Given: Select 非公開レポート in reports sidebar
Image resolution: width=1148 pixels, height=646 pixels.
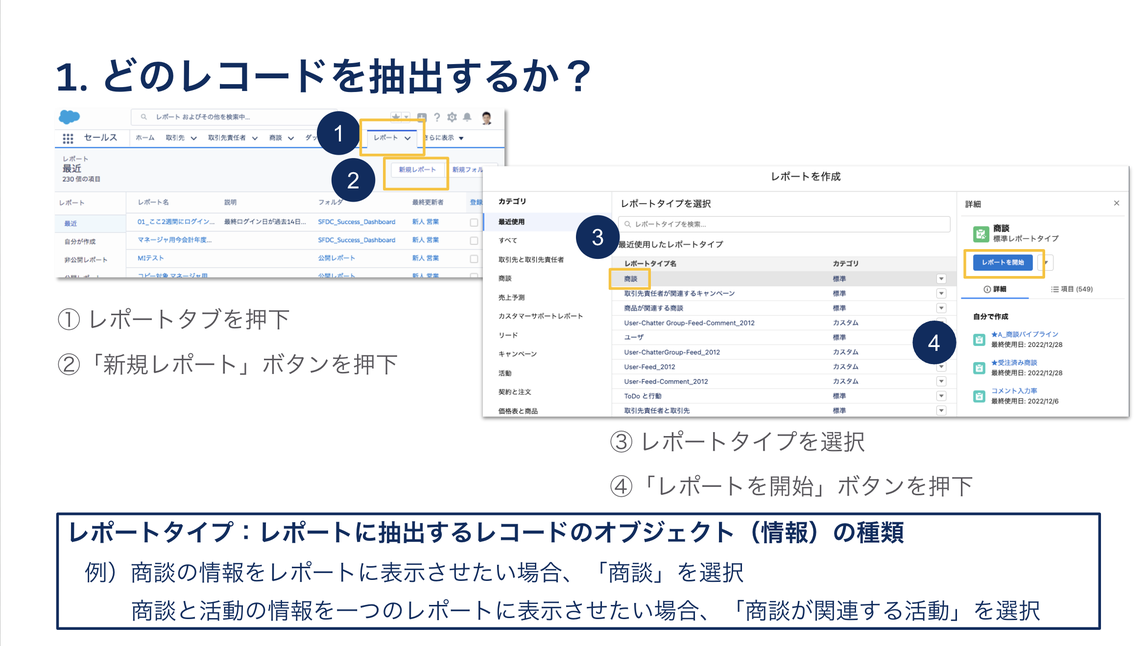Looking at the screenshot, I should 86,260.
